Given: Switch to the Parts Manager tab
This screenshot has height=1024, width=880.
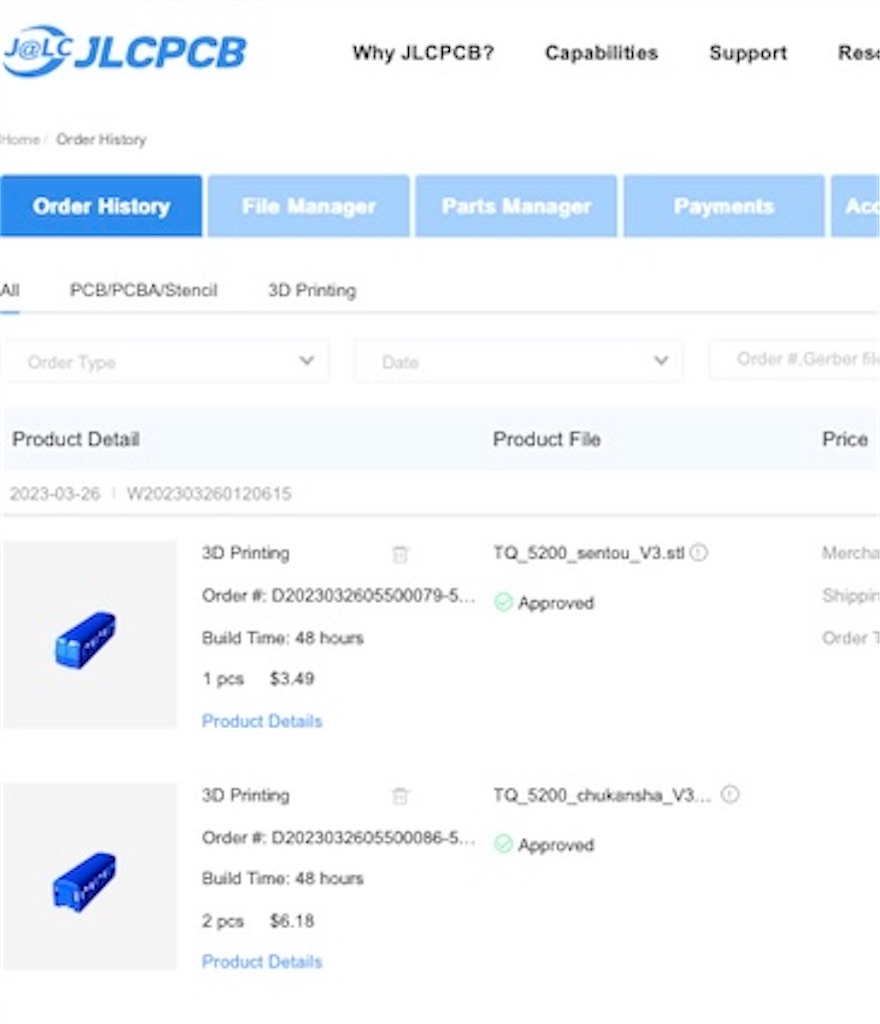Looking at the screenshot, I should pos(516,206).
